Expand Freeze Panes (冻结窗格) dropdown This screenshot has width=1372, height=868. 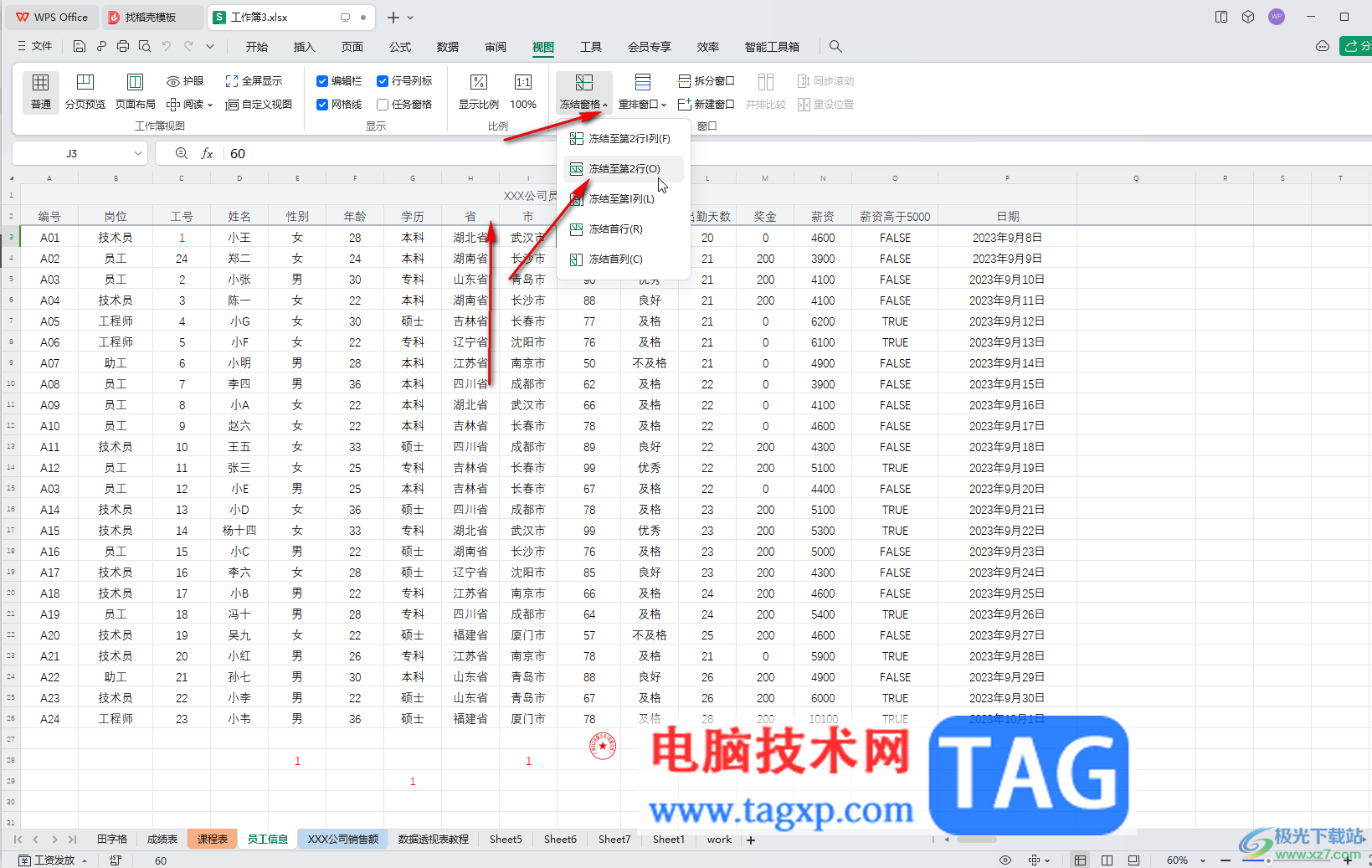coord(583,105)
